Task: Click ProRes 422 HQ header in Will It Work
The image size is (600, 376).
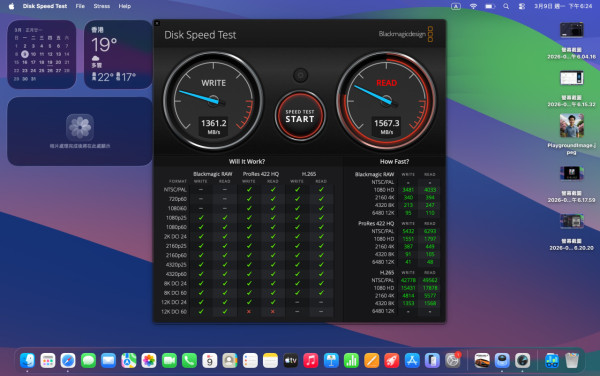Action: point(261,174)
